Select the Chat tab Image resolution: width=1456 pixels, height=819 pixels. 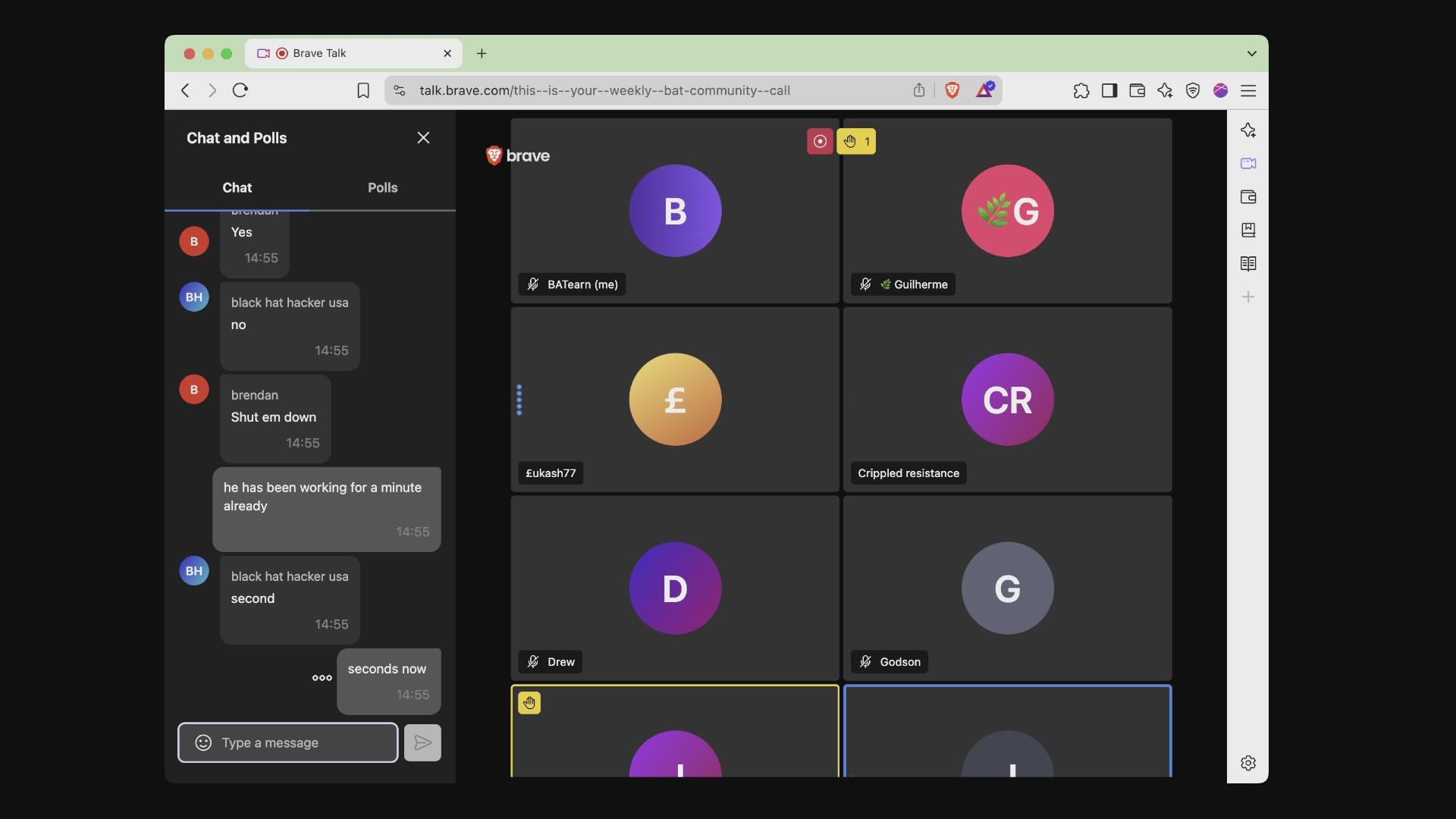237,187
